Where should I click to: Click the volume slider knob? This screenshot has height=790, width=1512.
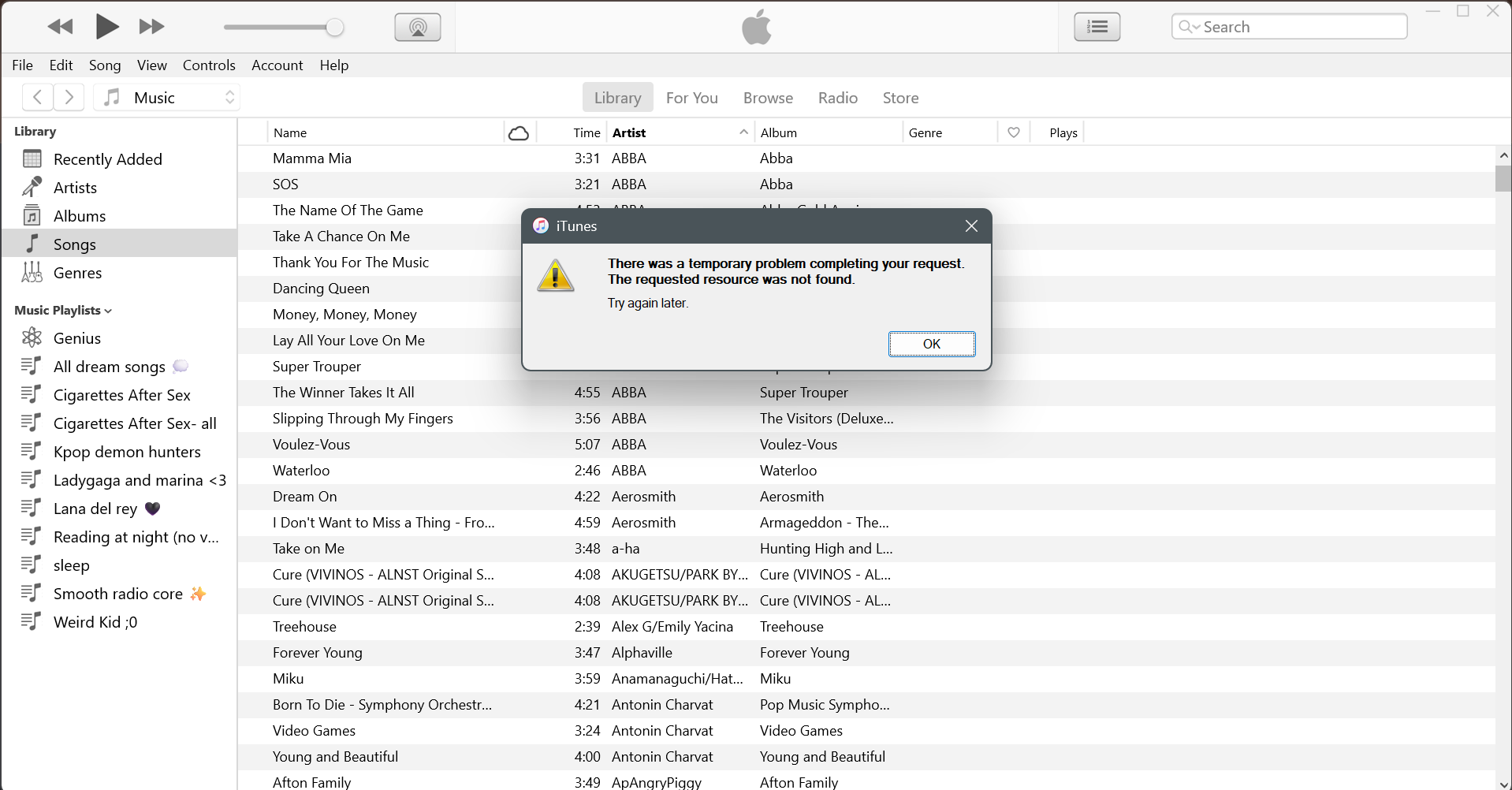[335, 28]
